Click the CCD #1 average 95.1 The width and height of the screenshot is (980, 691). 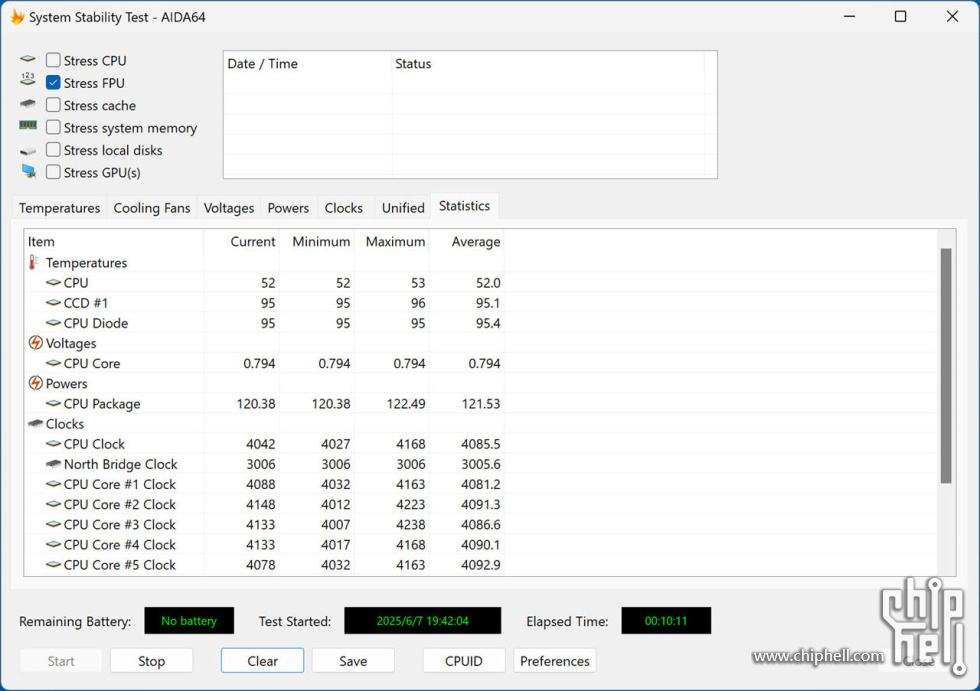488,303
